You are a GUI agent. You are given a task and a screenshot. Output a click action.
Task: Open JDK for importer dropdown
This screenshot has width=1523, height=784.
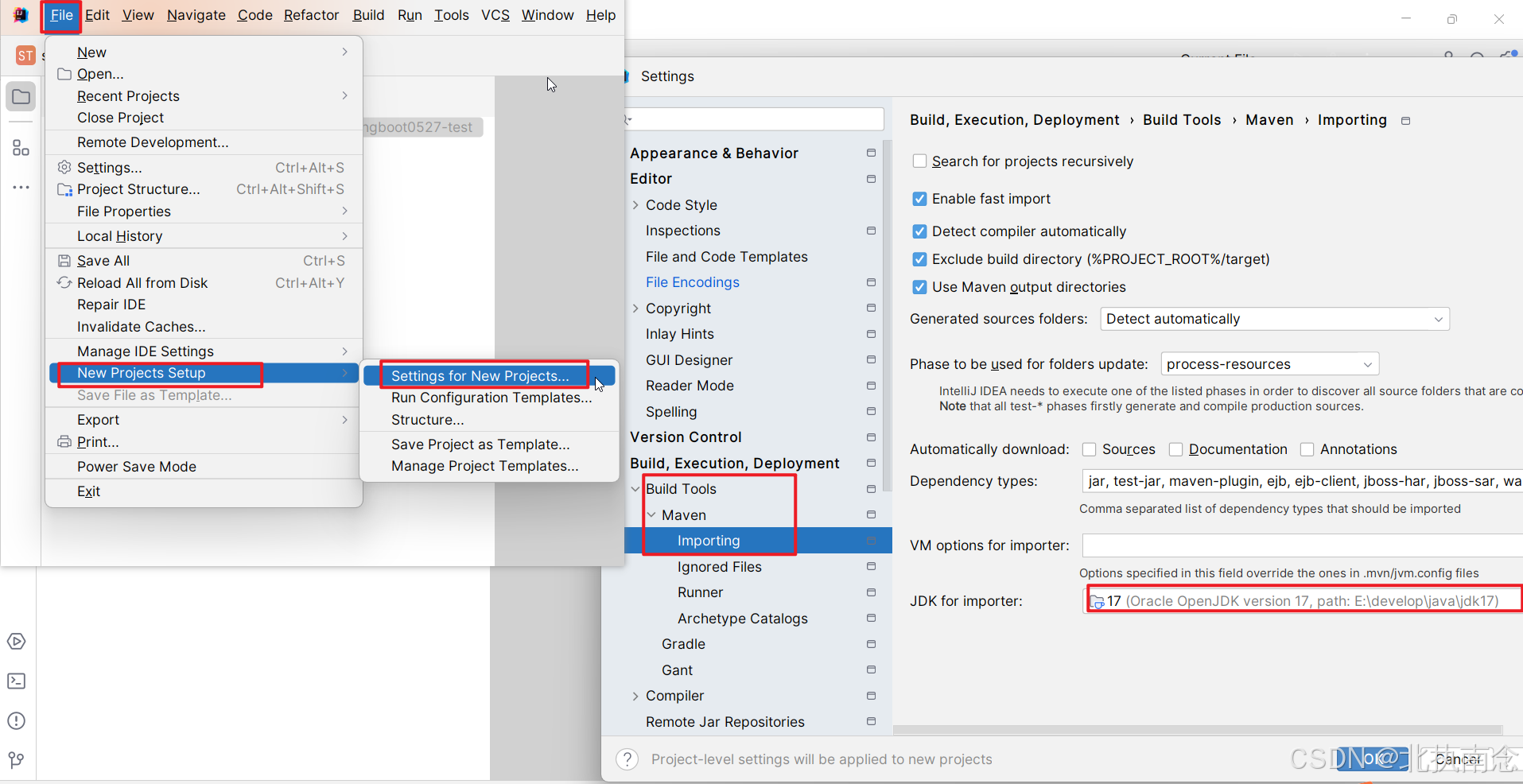[x=1303, y=600]
